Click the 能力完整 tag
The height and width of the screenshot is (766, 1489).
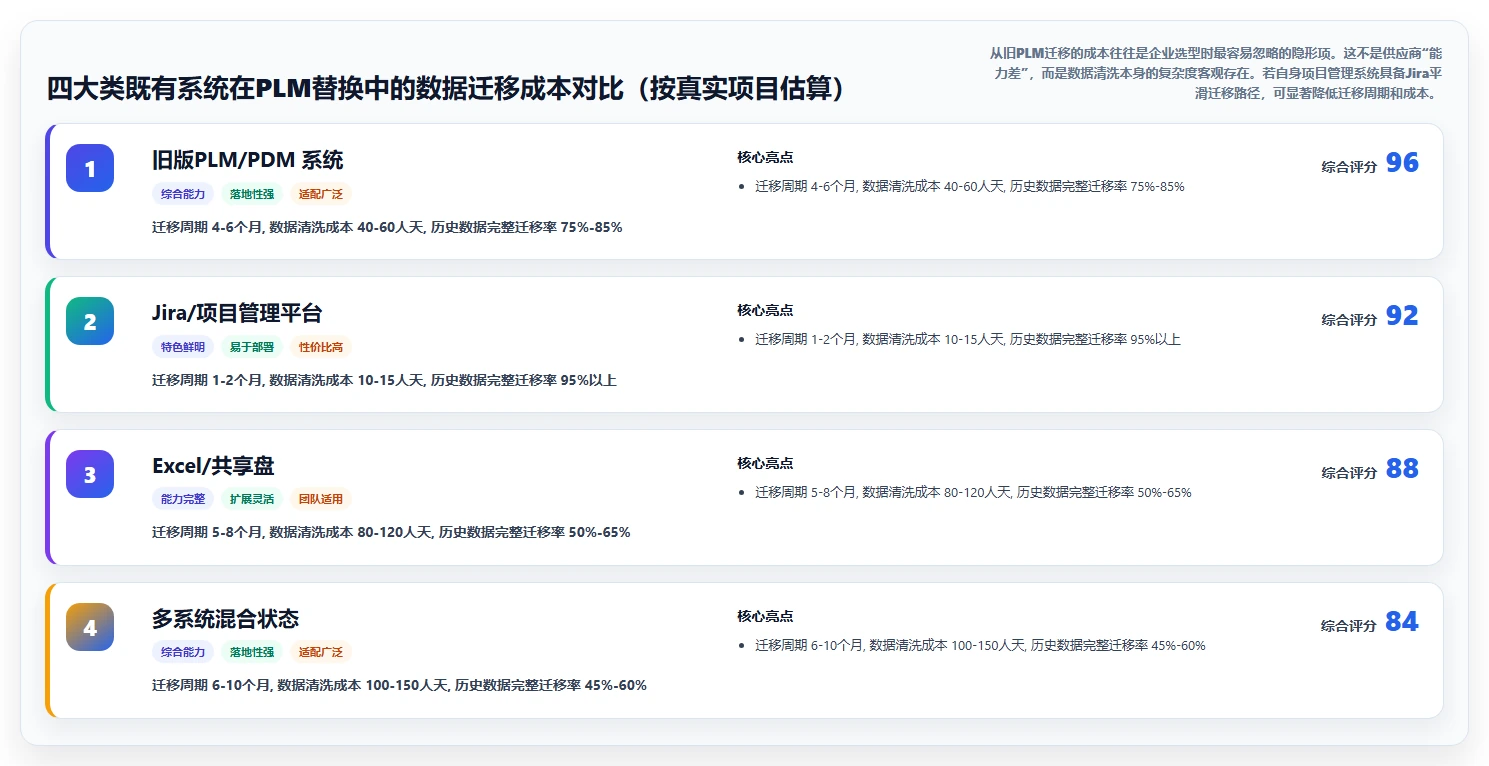tap(183, 499)
